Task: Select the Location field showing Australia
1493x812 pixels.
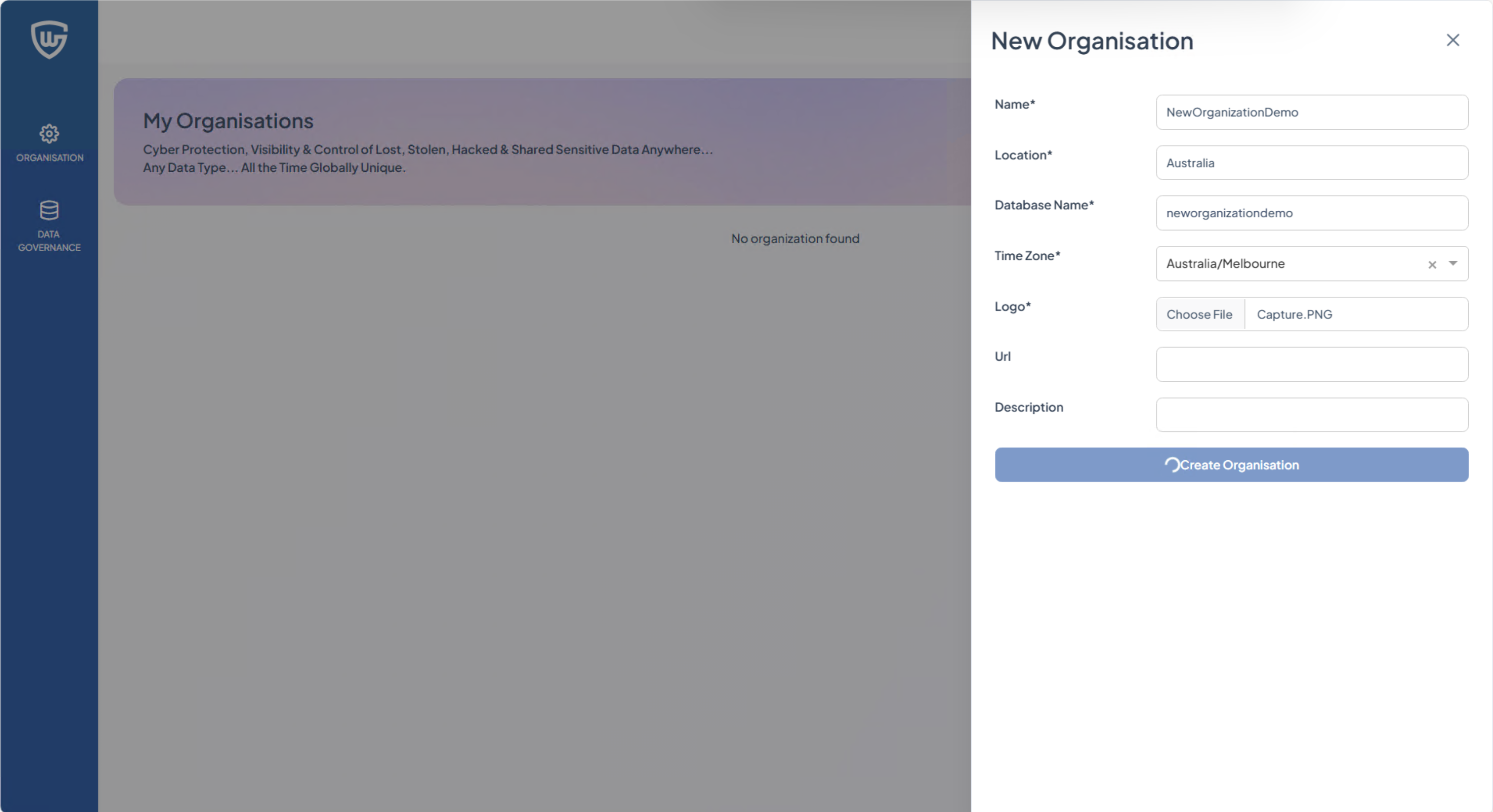Action: point(1310,163)
